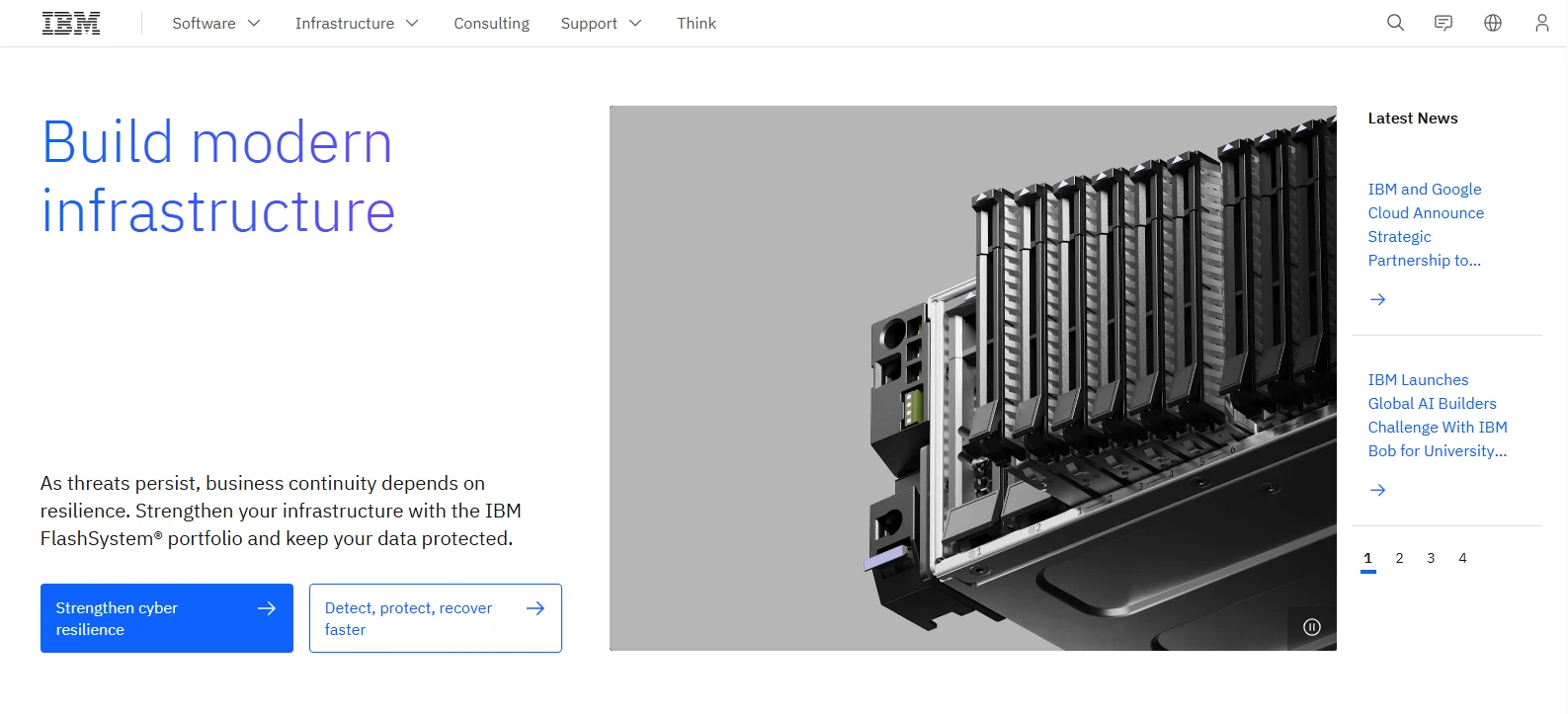Viewport: 1568px width, 714px height.
Task: Open the search magnifier icon
Action: pyautogui.click(x=1395, y=23)
